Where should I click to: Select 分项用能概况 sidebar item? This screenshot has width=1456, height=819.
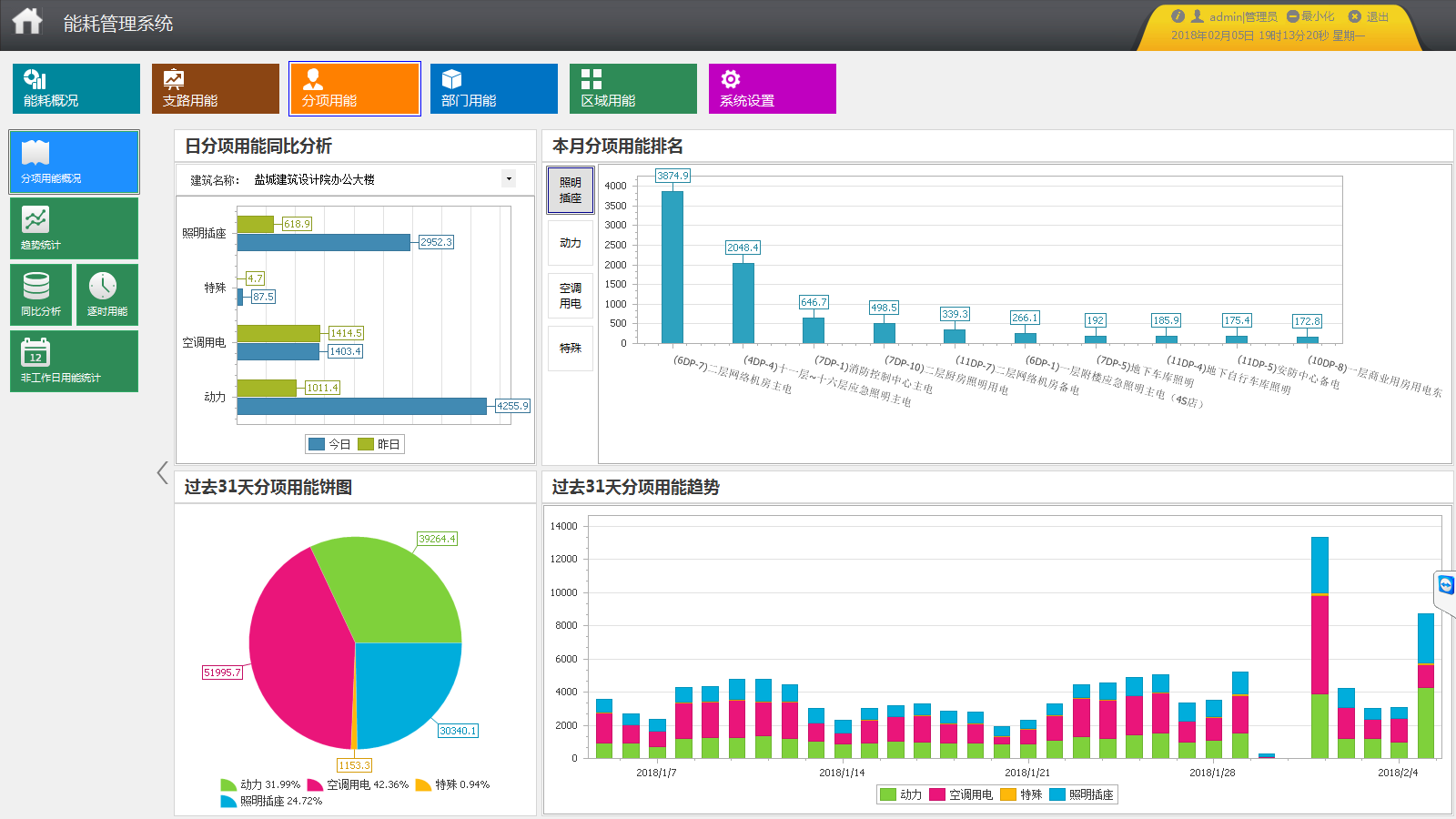click(x=74, y=162)
